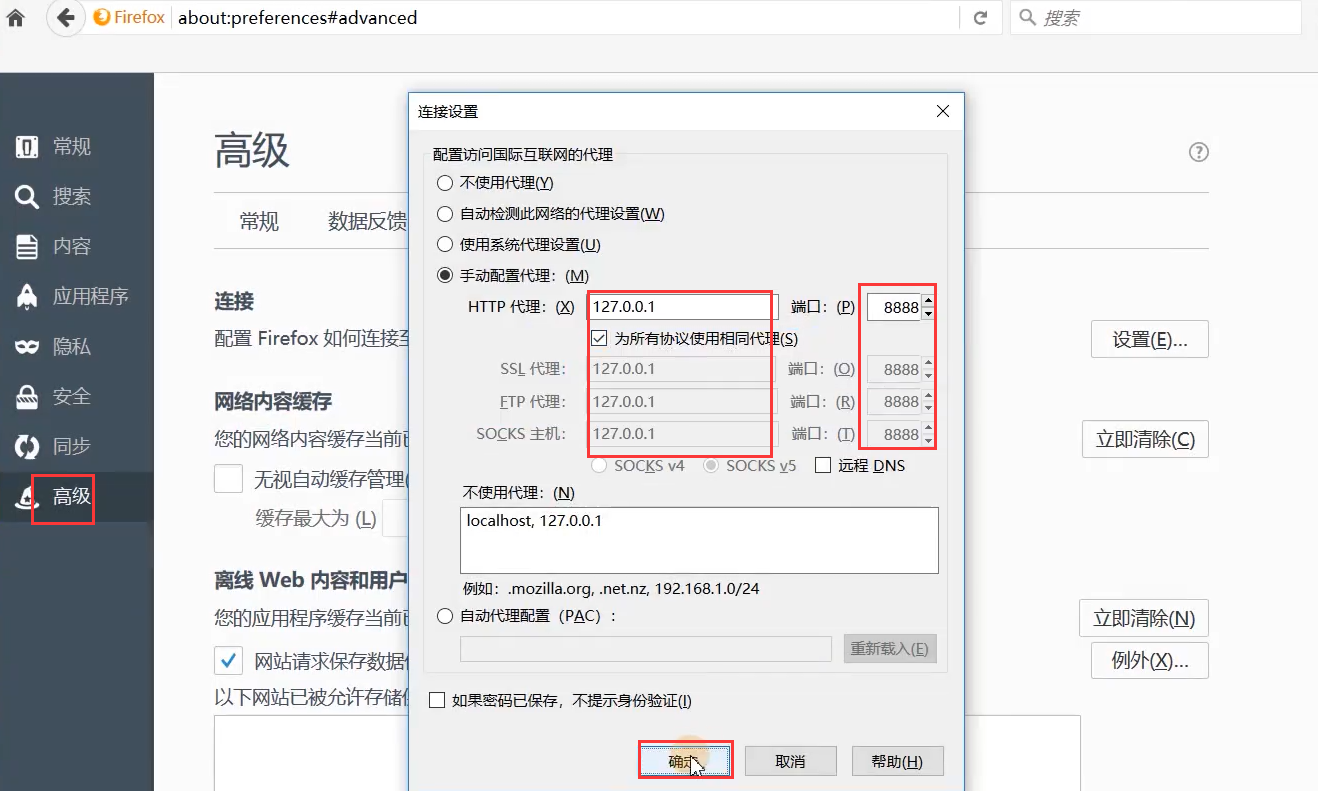Open the 数据反馈 tab
The height and width of the screenshot is (791, 1318).
coord(367,222)
